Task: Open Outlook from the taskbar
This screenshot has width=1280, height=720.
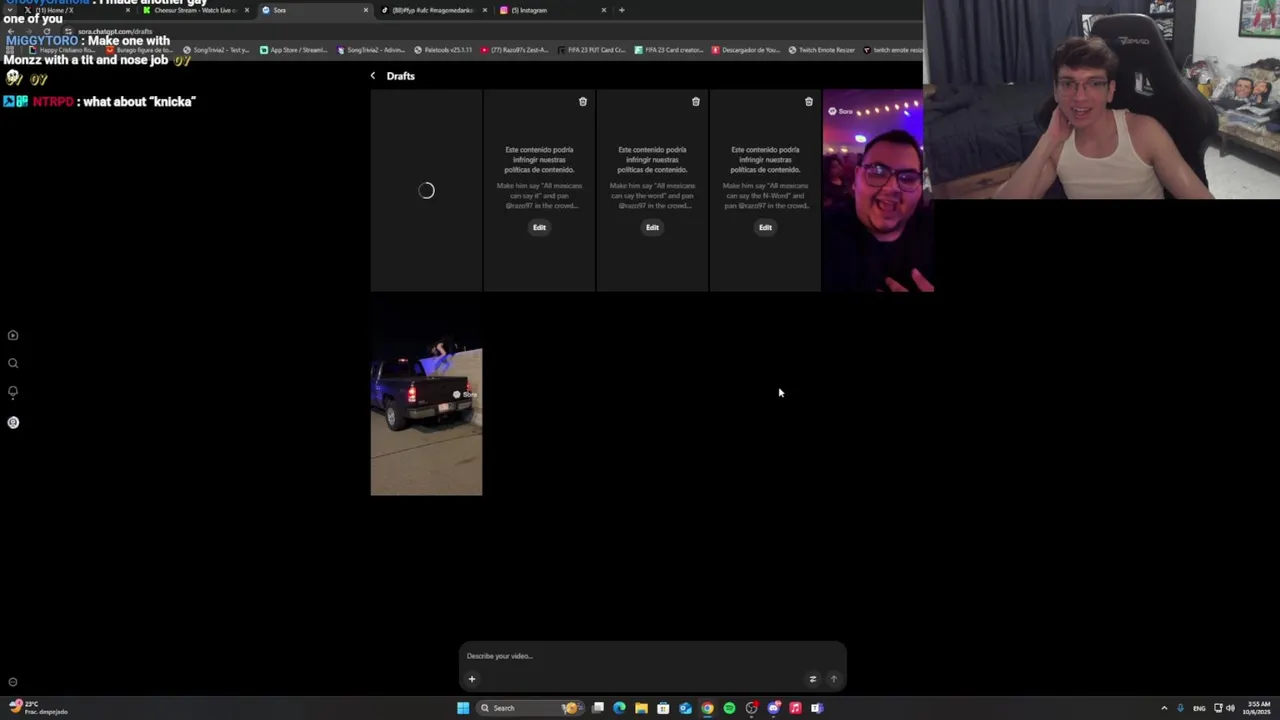Action: click(x=685, y=708)
